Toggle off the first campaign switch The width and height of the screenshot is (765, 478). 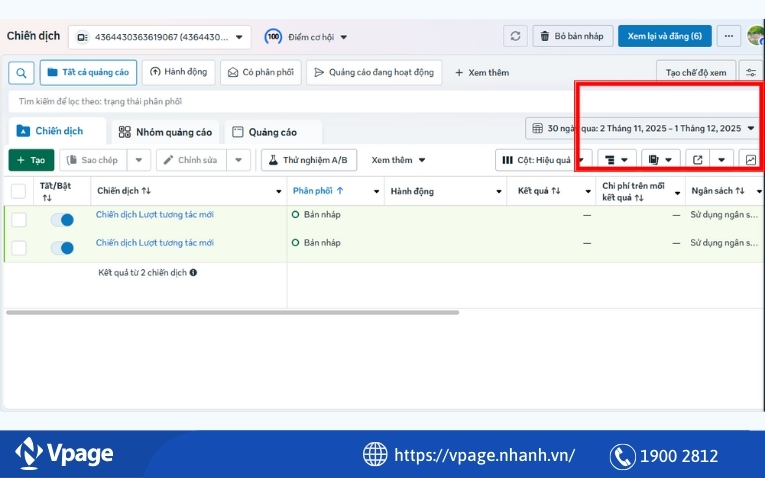[x=62, y=220]
